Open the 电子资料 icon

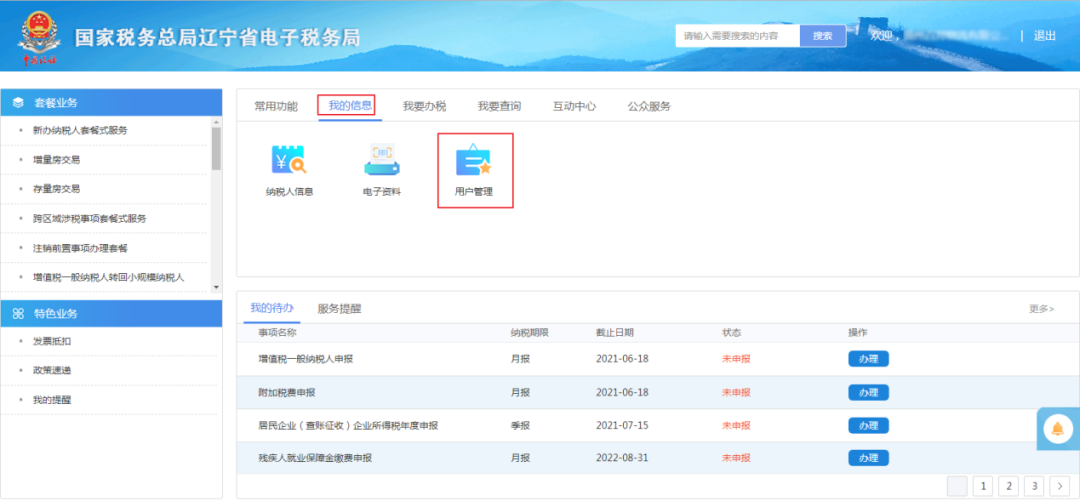click(x=381, y=161)
